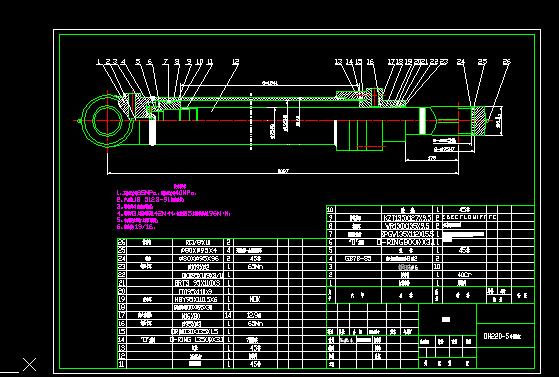The width and height of the screenshot is (559, 377).
Task: Click balloon callout number 25 above the rod end
Action: click(482, 62)
